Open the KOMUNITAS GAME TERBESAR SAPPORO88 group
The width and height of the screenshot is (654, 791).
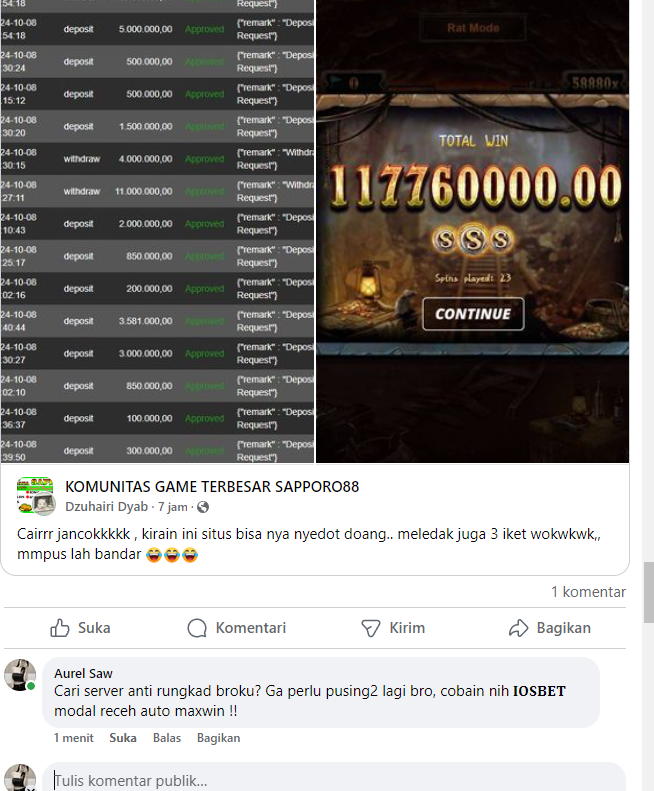point(212,487)
